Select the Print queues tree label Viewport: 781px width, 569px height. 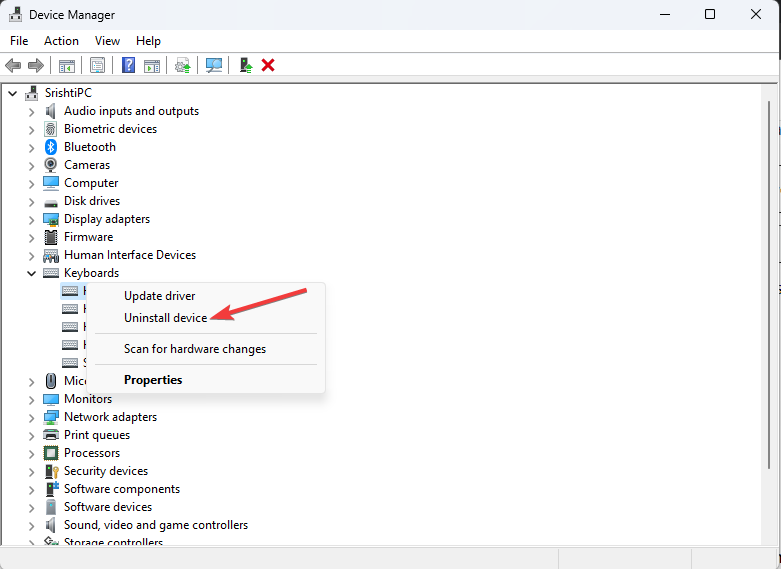97,435
